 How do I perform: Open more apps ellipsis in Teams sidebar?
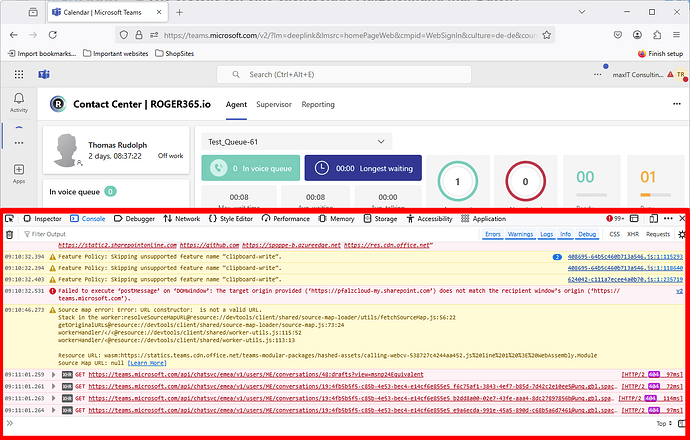click(x=19, y=143)
